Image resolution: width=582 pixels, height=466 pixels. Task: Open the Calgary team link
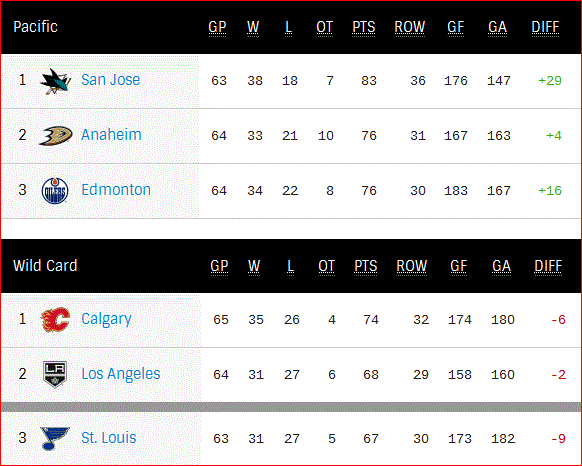tap(107, 319)
